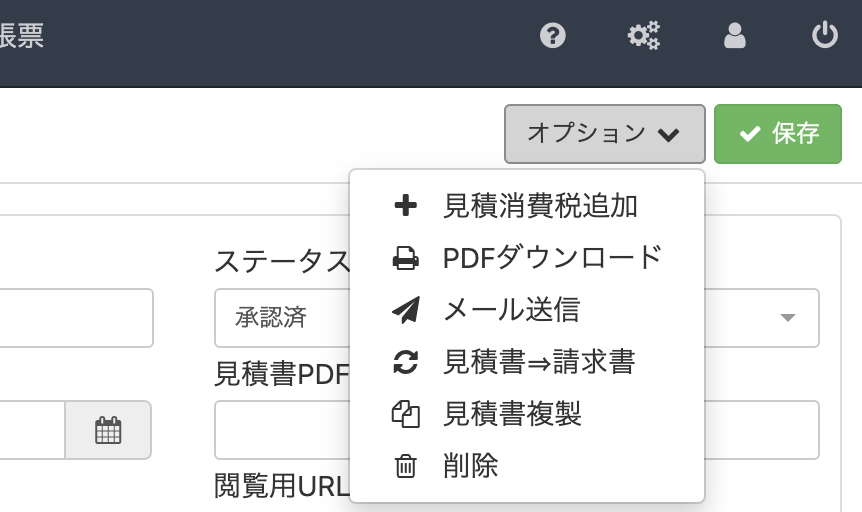Click the text field left of ステータス
862x512 pixels.
pos(75,318)
